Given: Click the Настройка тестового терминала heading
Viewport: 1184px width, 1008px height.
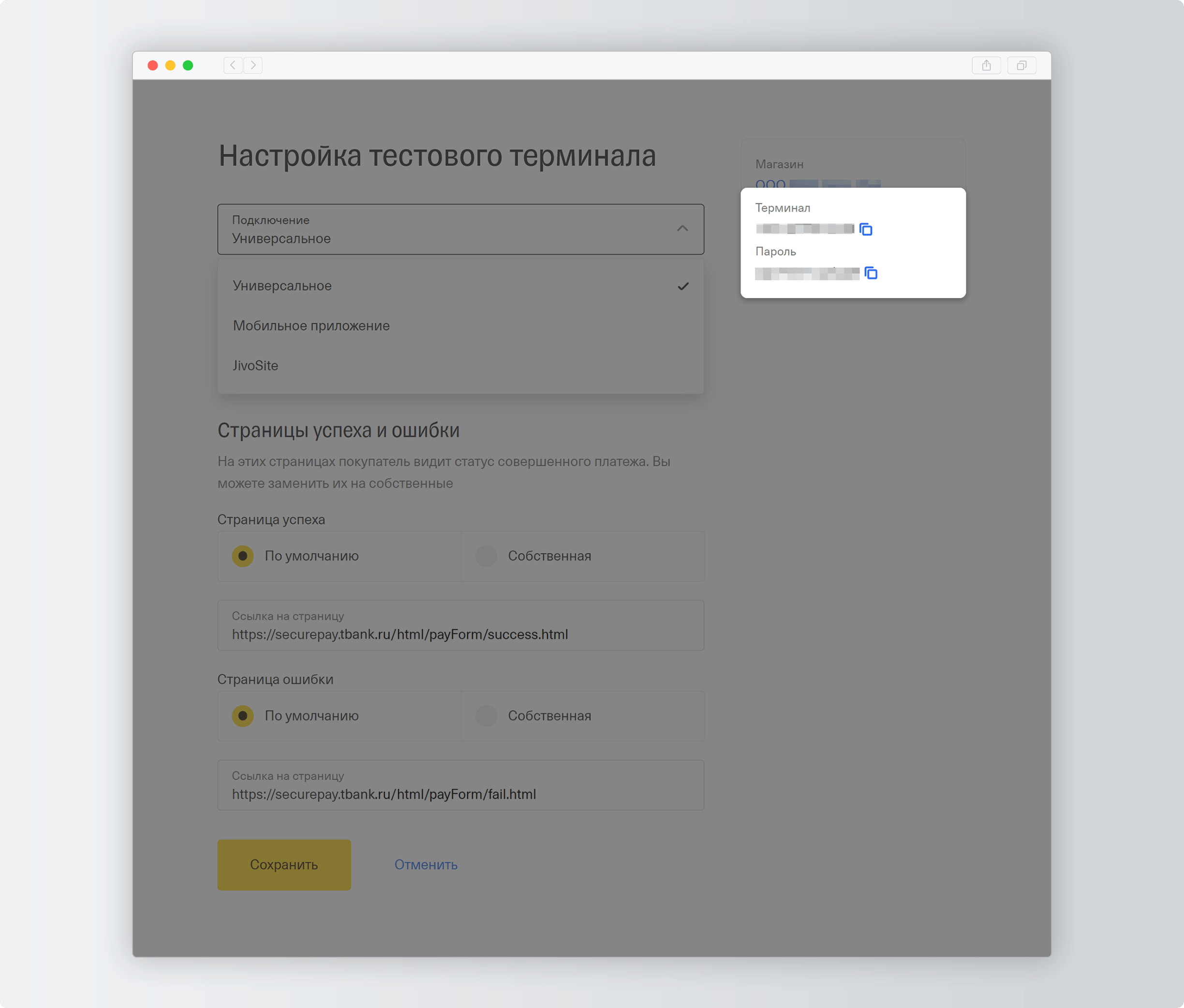Looking at the screenshot, I should click(437, 155).
